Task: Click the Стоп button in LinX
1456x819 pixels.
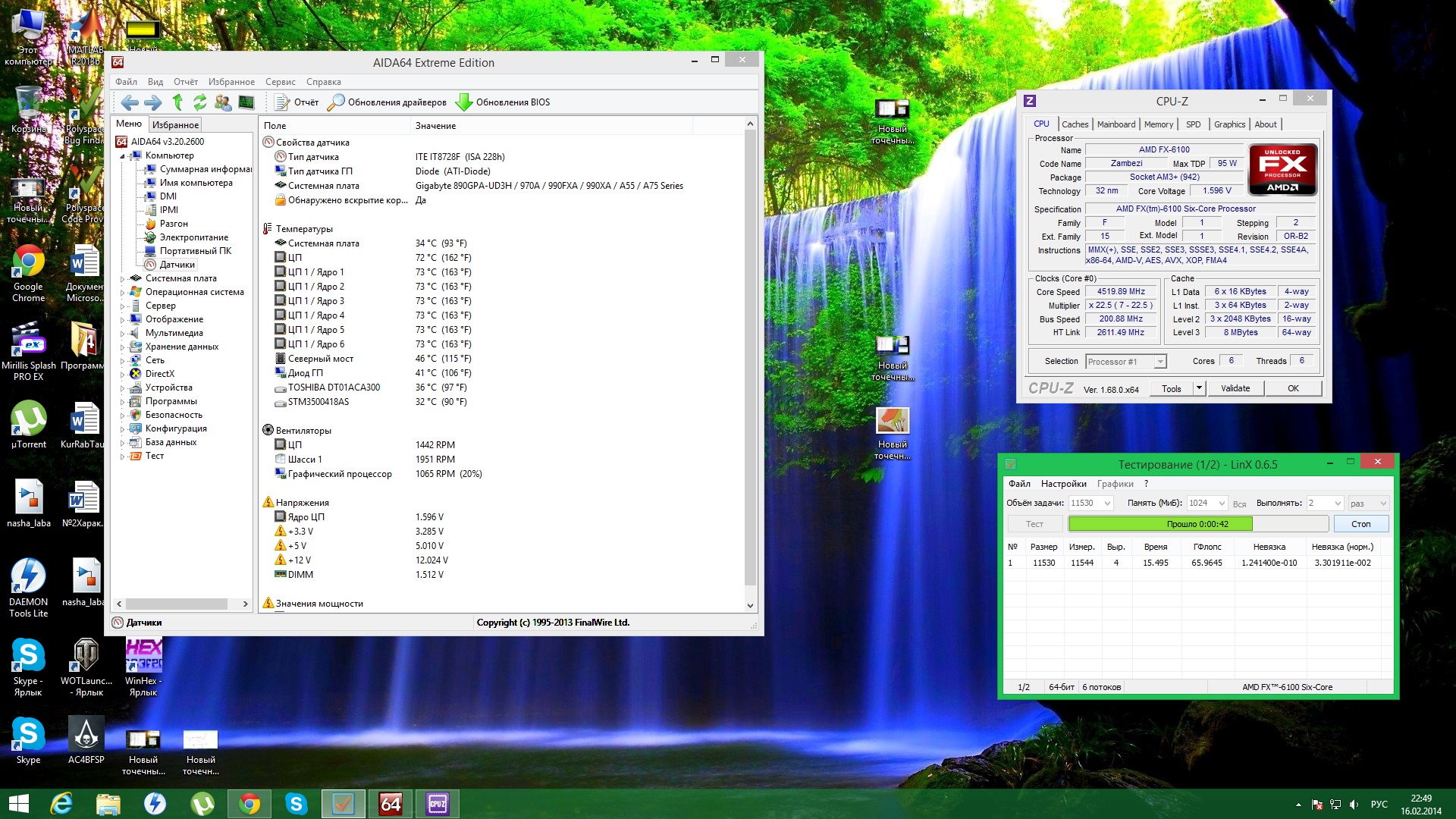Action: pyautogui.click(x=1360, y=524)
